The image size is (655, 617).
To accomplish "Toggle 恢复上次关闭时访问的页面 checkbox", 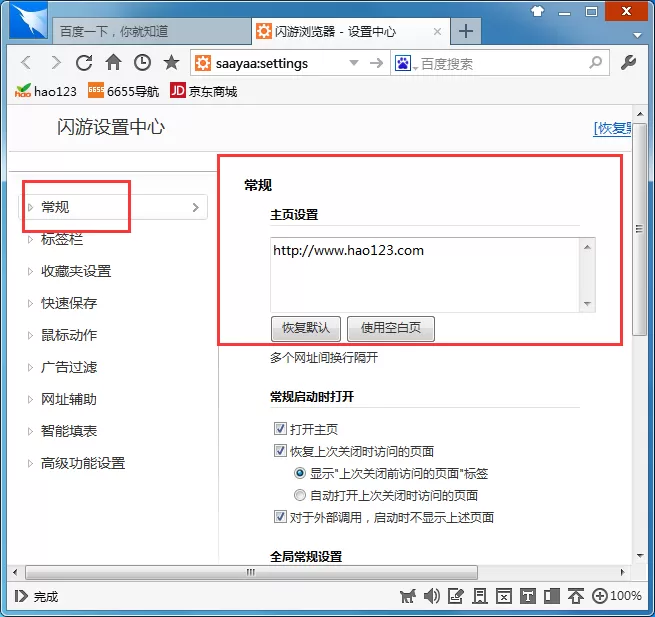I will [x=280, y=451].
